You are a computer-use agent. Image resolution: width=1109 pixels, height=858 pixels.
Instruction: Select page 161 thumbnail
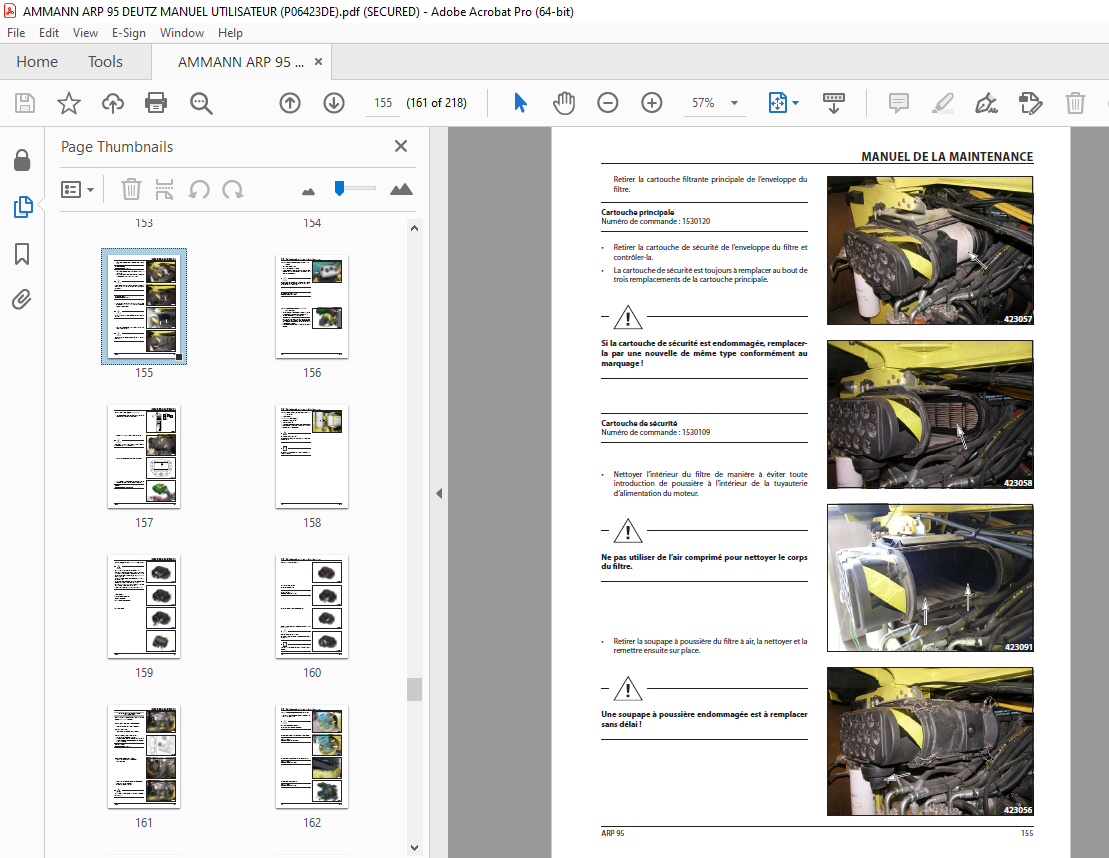click(144, 756)
